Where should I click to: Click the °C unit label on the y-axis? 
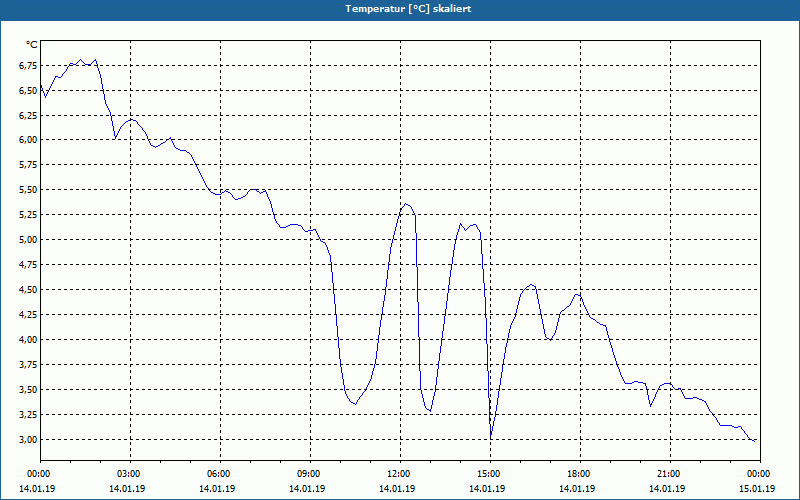coord(31,45)
